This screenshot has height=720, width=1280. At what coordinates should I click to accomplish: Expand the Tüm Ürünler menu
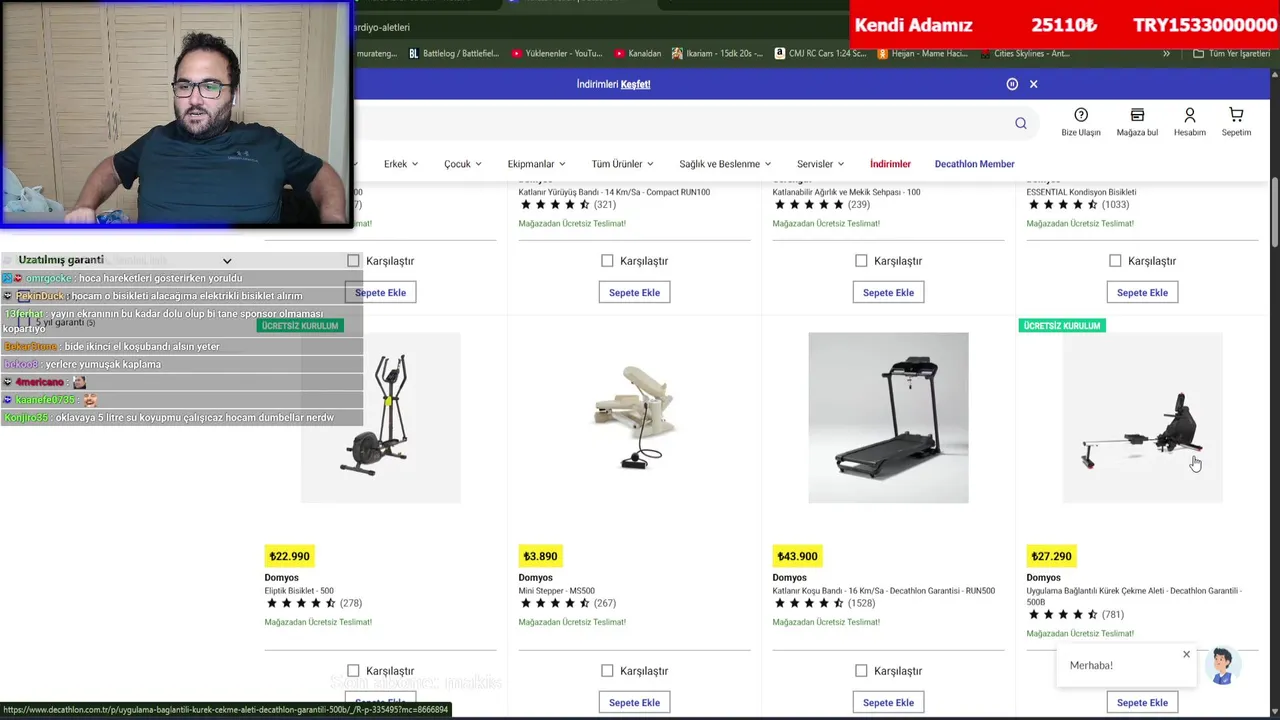tap(622, 164)
